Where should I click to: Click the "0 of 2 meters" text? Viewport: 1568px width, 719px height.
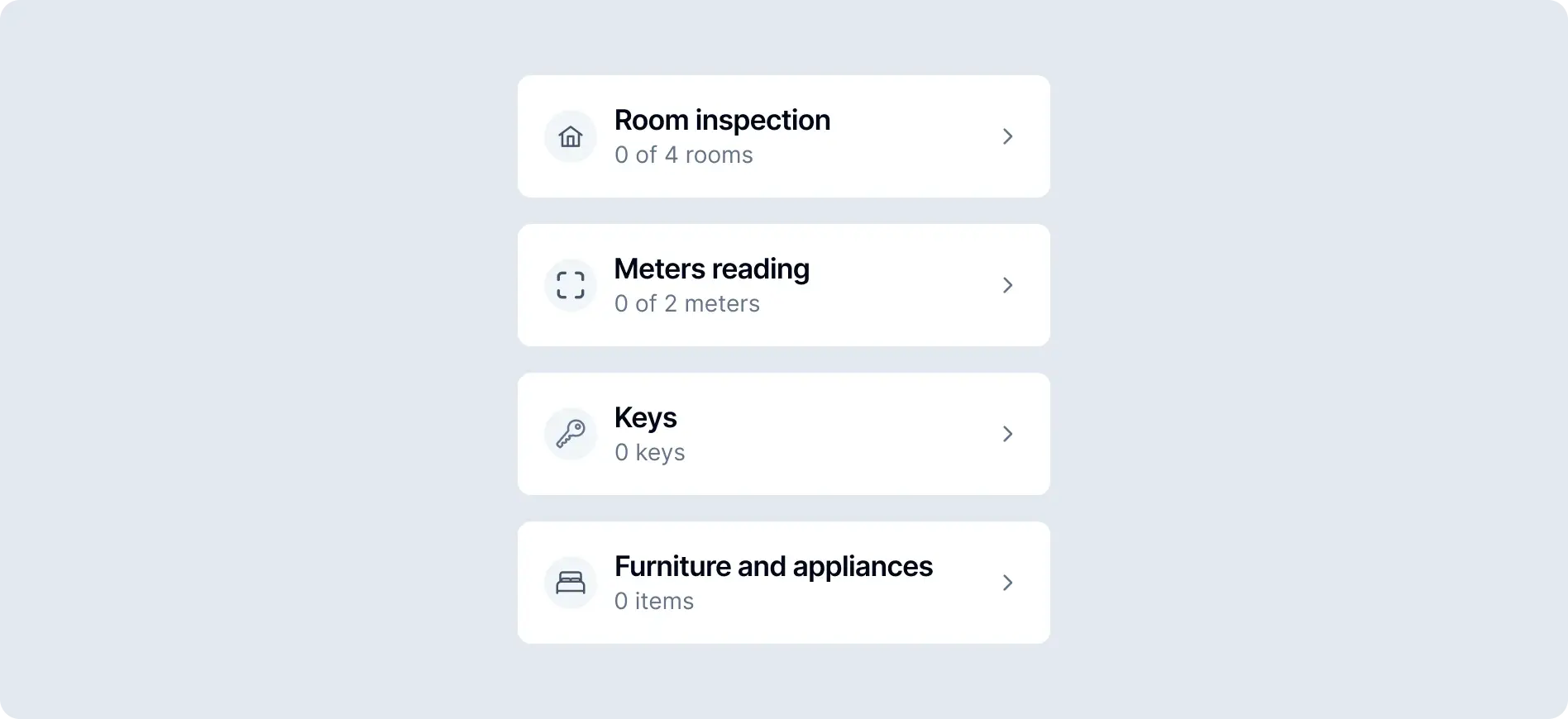coord(686,304)
